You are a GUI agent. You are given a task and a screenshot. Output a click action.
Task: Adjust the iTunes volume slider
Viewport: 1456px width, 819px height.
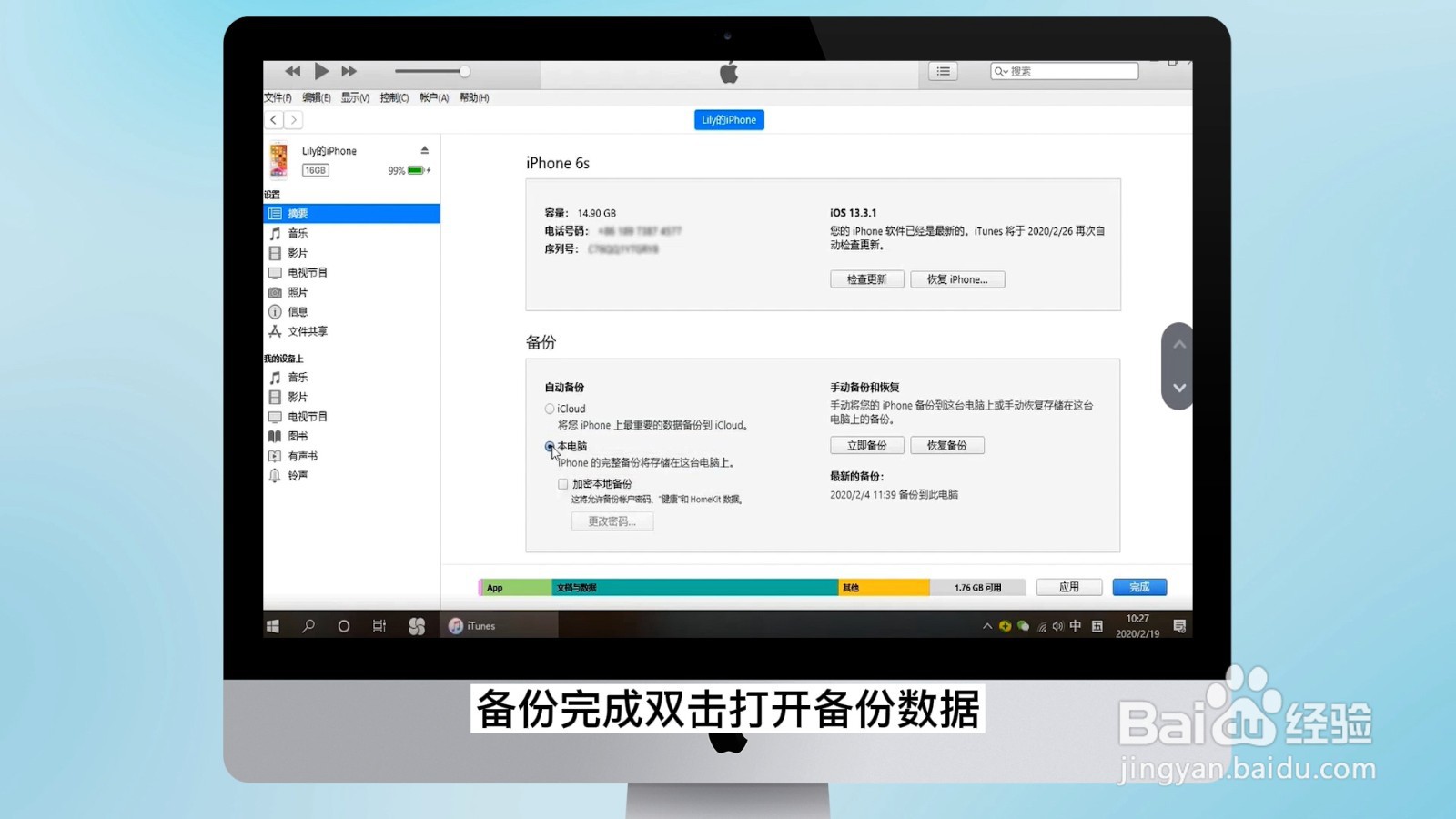click(x=432, y=71)
